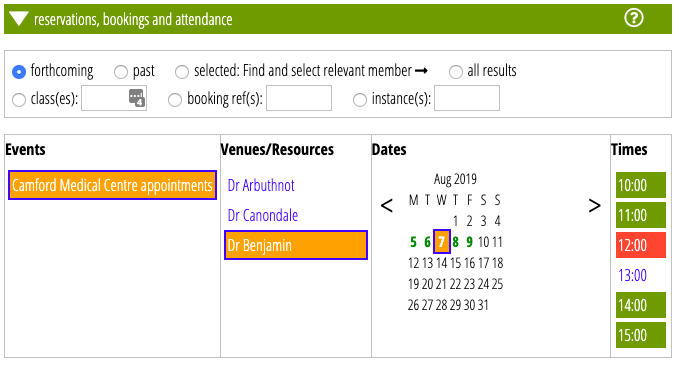Screen dimensions: 679x367
Task: Click the instance(s) input box
Action: click(x=467, y=98)
